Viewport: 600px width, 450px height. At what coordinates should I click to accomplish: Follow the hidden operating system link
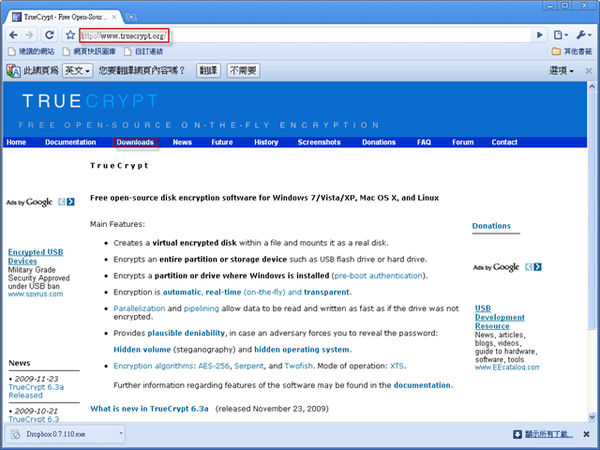point(302,349)
